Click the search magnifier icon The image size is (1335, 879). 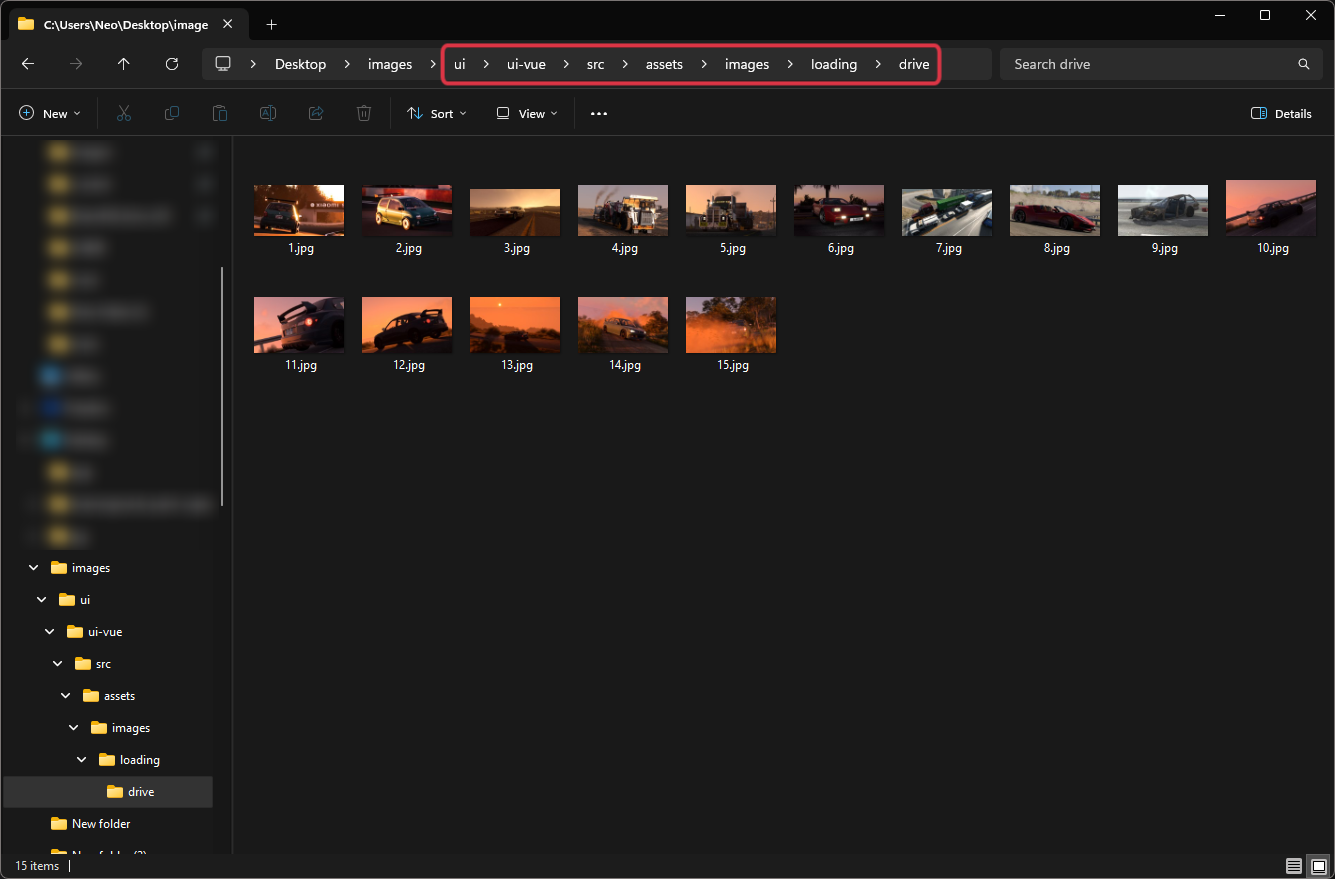tap(1304, 64)
